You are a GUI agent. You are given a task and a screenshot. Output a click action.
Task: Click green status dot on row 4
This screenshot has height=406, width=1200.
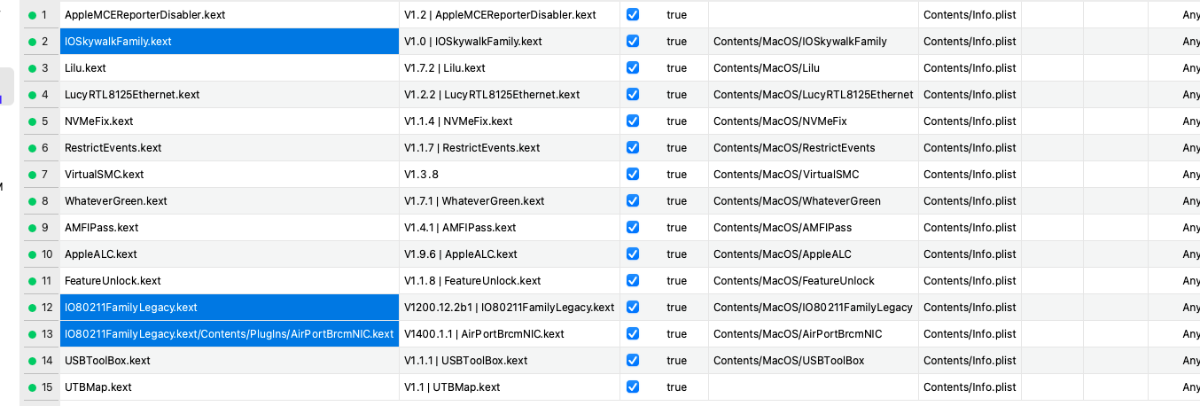pos(33,95)
